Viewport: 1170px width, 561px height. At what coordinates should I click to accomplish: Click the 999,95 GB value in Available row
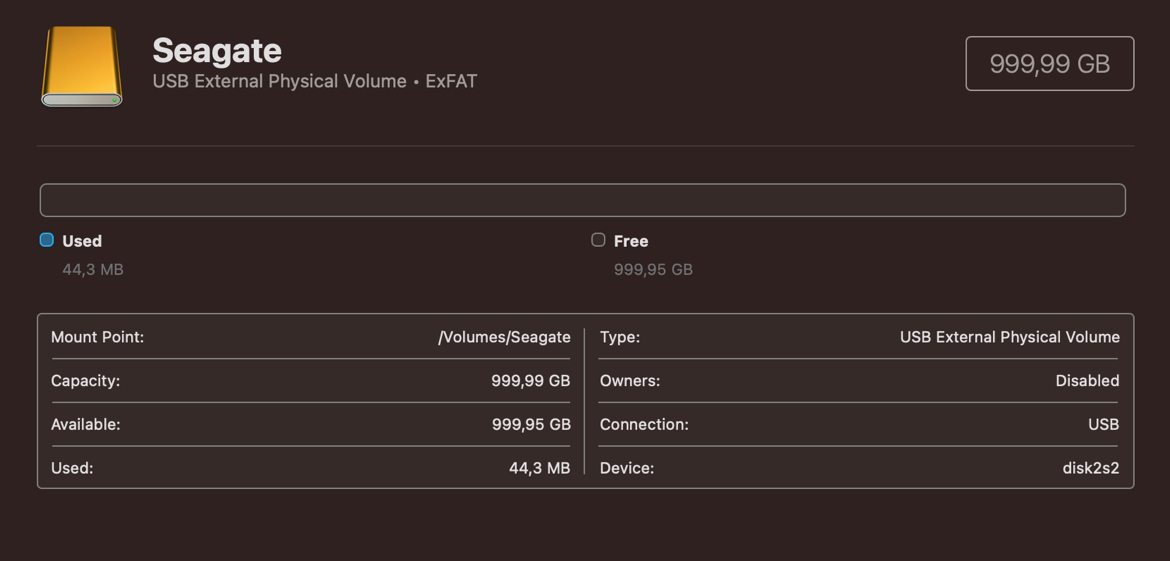(531, 424)
